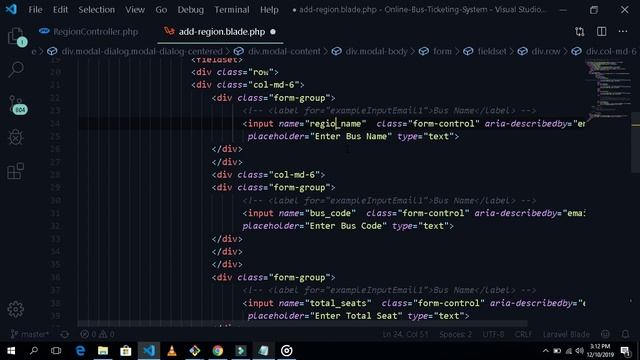Viewport: 640px width, 360px height.
Task: Click the master branch indicator in status bar
Action: tap(30, 334)
